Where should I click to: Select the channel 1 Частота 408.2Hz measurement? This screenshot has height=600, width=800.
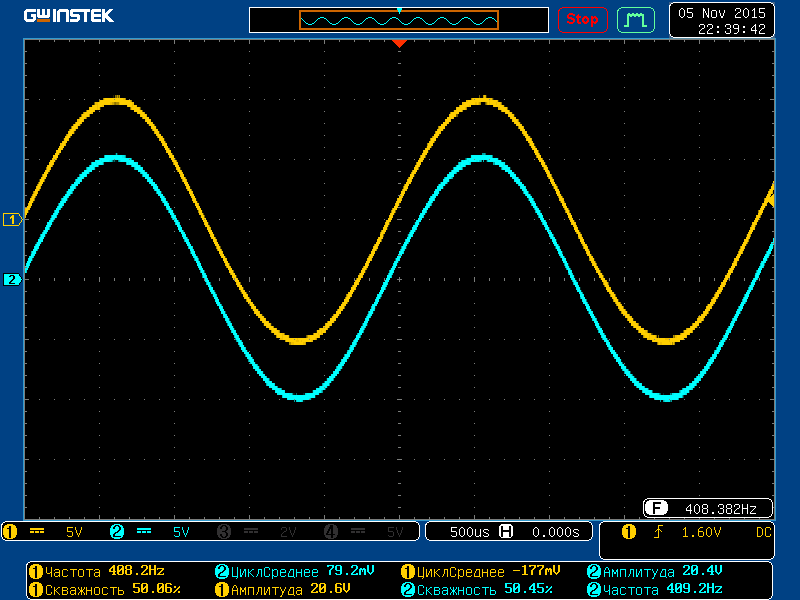97,571
